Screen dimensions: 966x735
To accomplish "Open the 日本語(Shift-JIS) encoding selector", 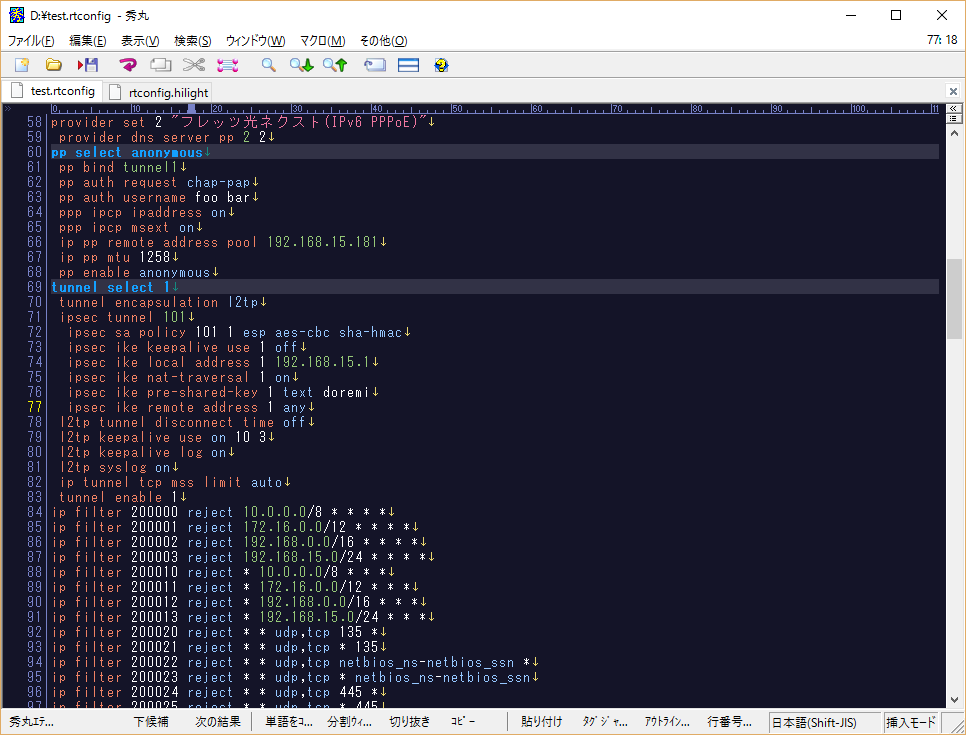I will pos(825,722).
